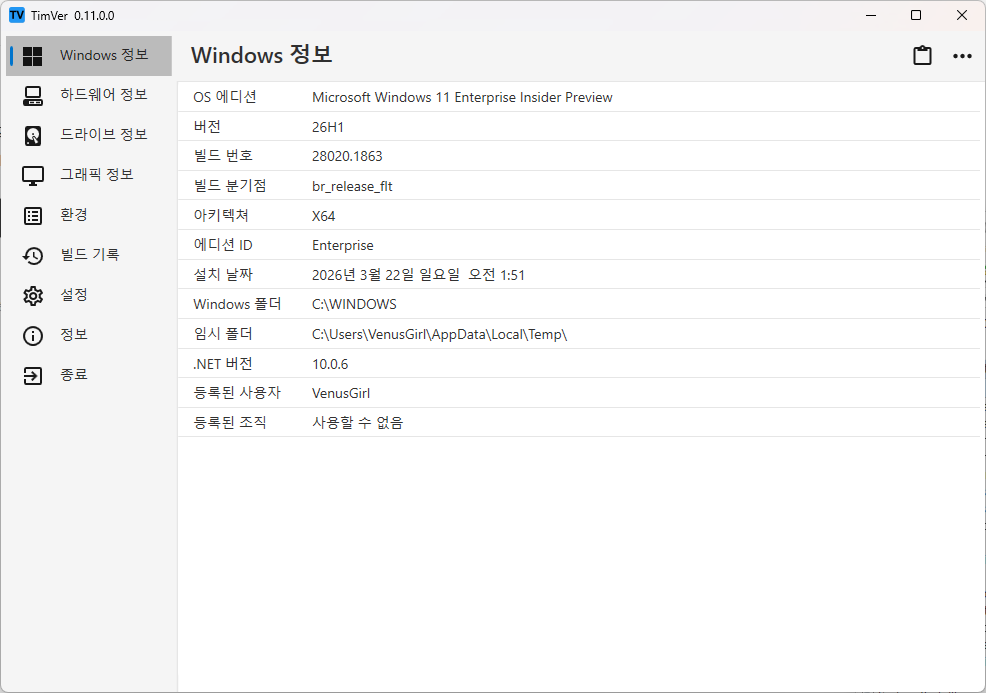Open 빌드 기록 page
The image size is (986, 693).
(x=89, y=255)
